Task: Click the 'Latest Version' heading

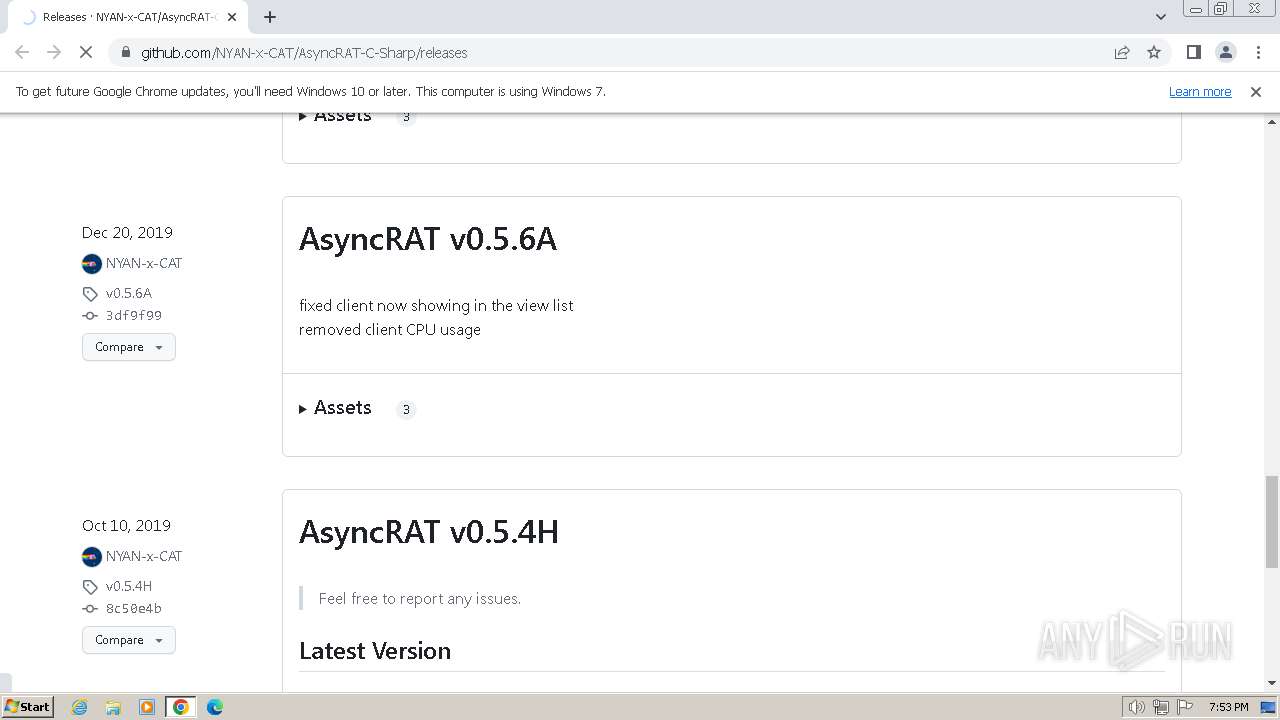Action: click(375, 651)
